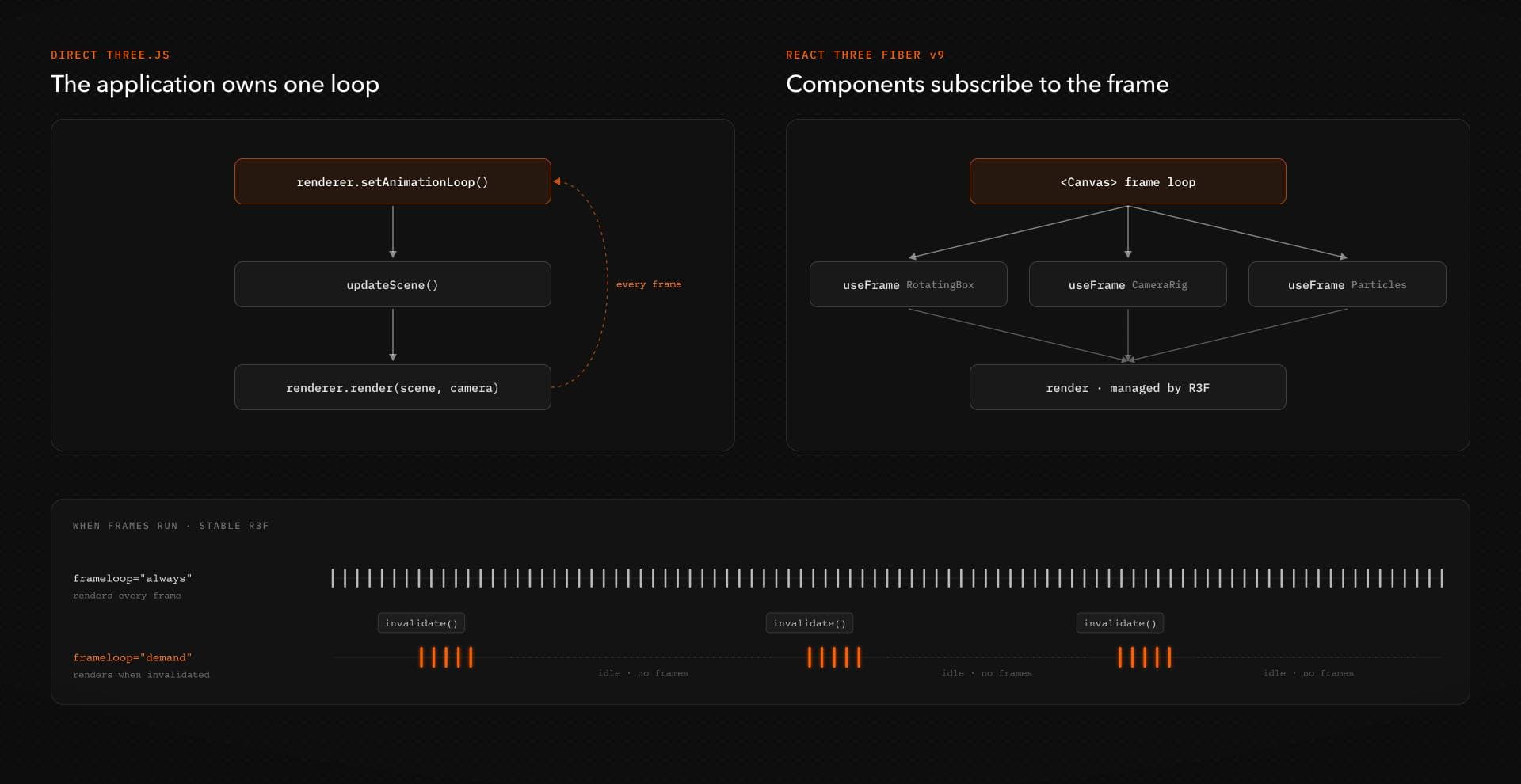Click the frameloop="demand" label
Image resolution: width=1521 pixels, height=784 pixels.
[x=132, y=657]
